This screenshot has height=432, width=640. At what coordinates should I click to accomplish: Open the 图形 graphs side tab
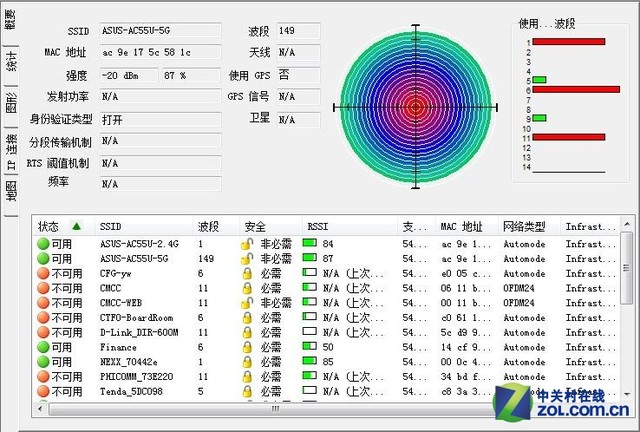tap(11, 102)
